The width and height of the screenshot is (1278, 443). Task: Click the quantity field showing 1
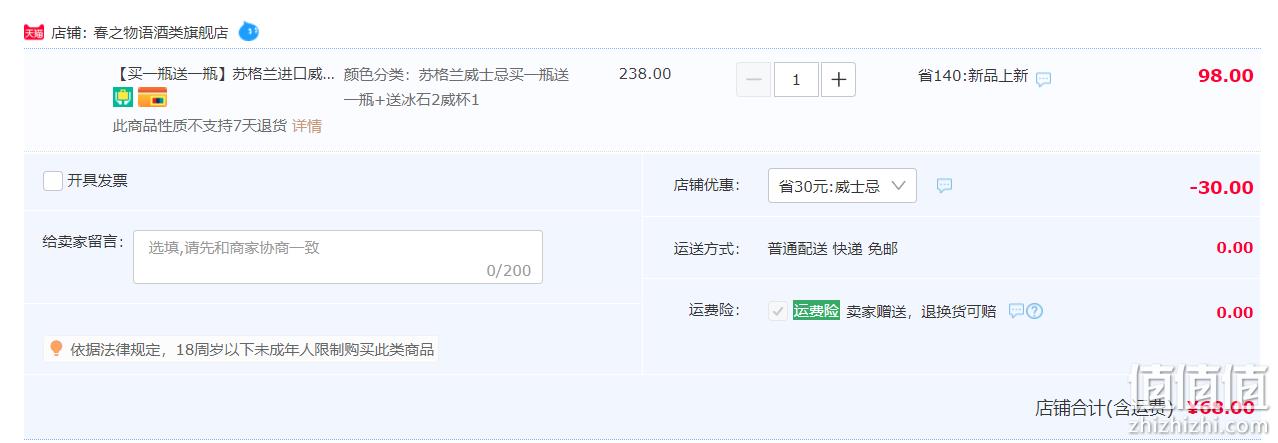796,79
